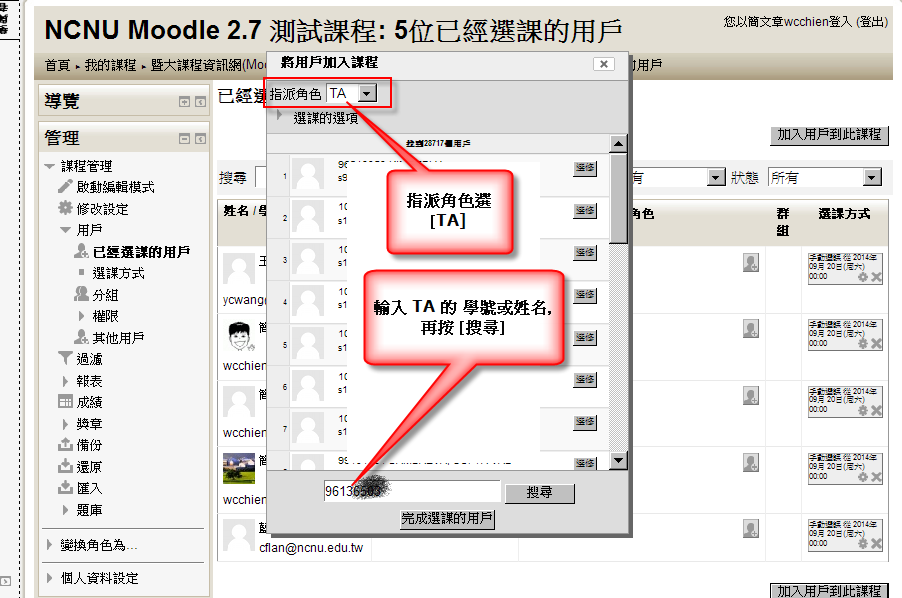902x598 pixels.
Task: Go to 首頁 in the breadcrumb
Action: tap(57, 65)
